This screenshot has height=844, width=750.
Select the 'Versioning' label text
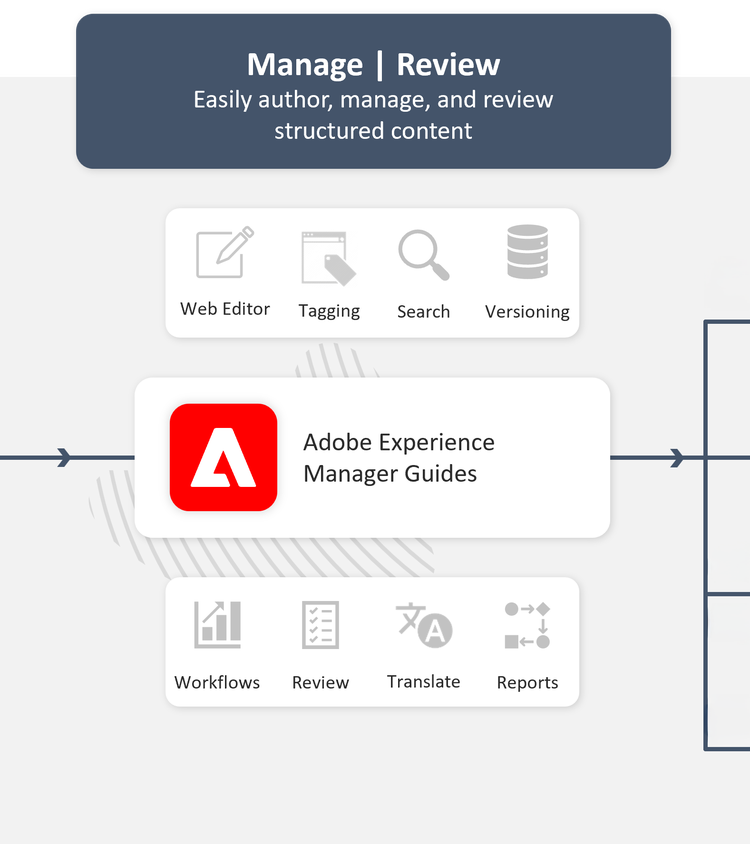pos(527,312)
